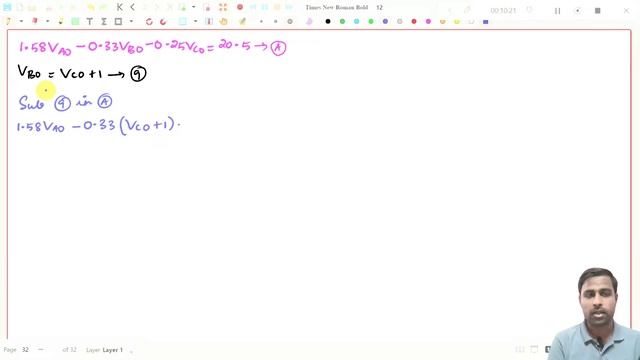Select the Hand pan tool
The image size is (640, 360).
pyautogui.click(x=223, y=21)
